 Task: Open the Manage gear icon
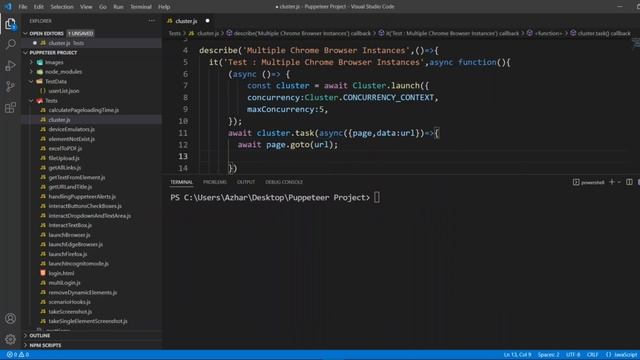[10, 339]
